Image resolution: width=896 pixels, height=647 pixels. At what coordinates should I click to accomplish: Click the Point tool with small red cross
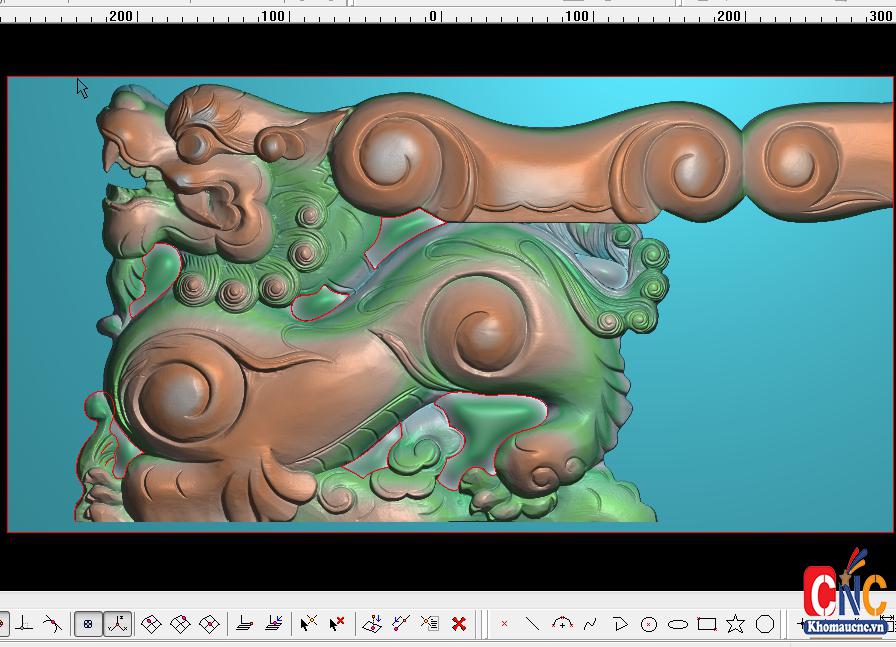tap(504, 624)
